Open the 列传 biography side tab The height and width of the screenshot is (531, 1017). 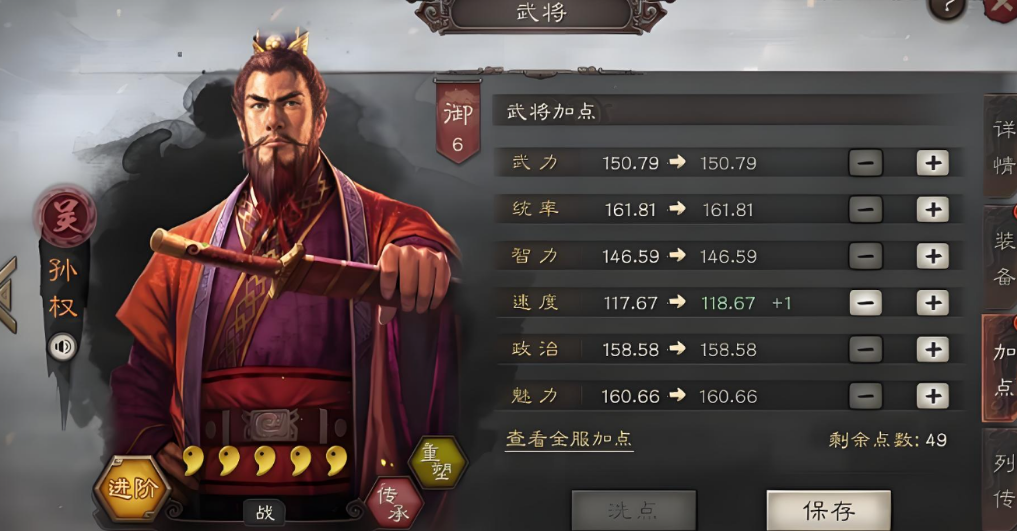(1002, 480)
